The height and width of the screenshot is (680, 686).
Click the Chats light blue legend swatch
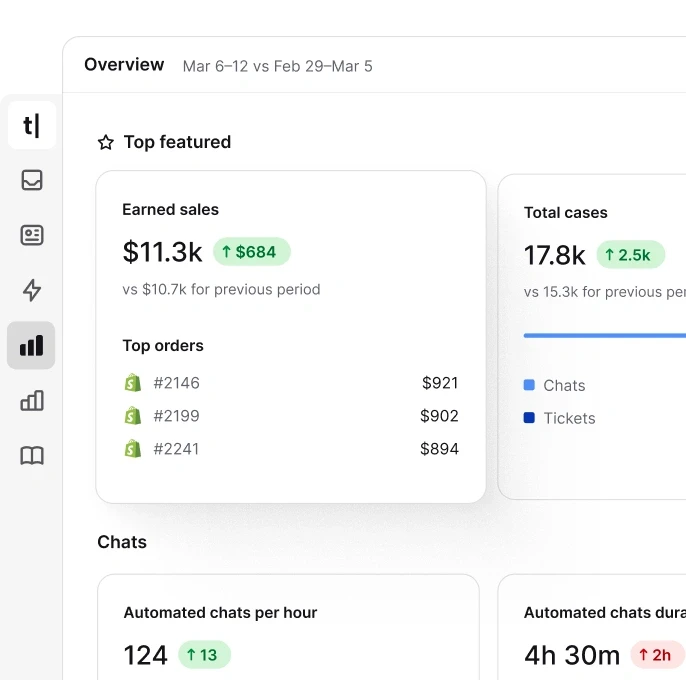click(529, 385)
